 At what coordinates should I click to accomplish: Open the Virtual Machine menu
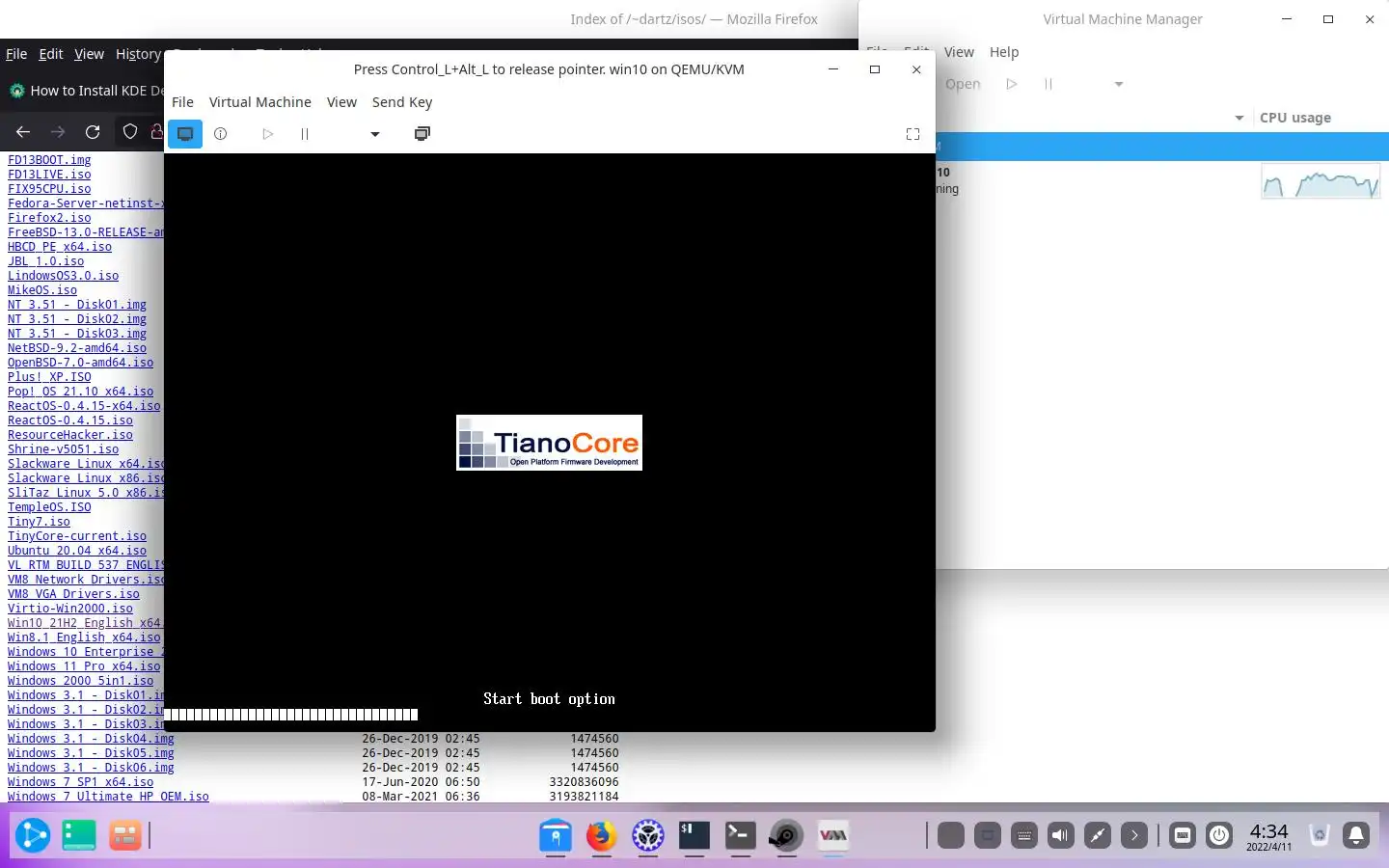point(260,102)
